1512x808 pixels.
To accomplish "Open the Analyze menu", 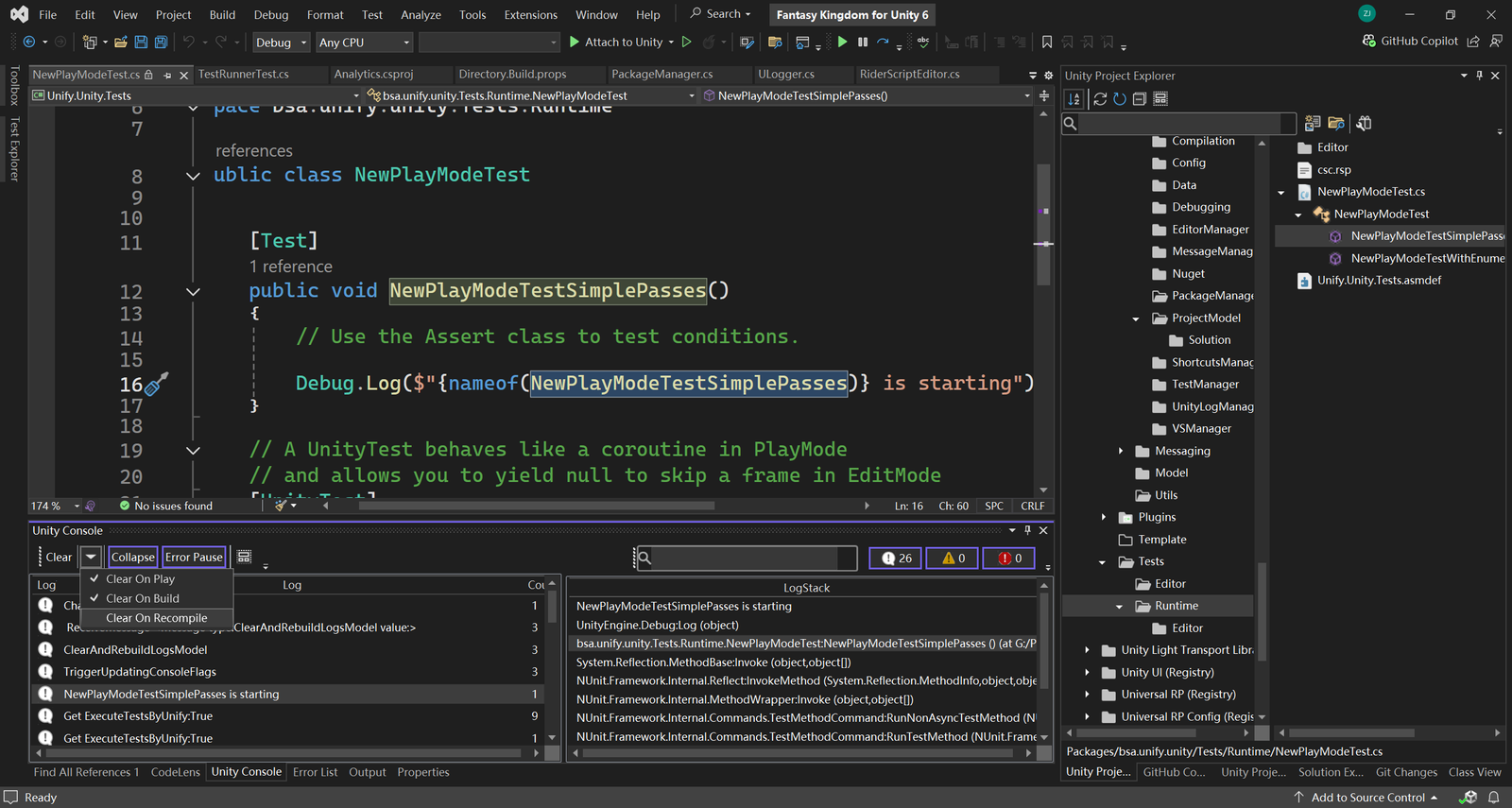I will (421, 14).
